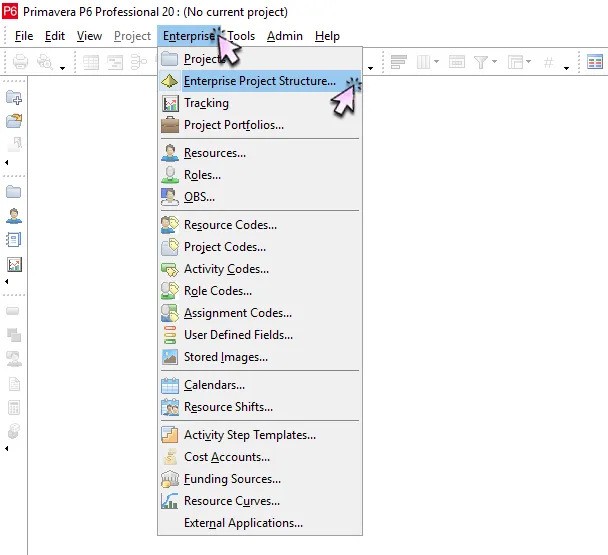Viewport: 608px width, 555px height.
Task: Click the Reports notebook sidebar icon
Action: pyautogui.click(x=14, y=240)
